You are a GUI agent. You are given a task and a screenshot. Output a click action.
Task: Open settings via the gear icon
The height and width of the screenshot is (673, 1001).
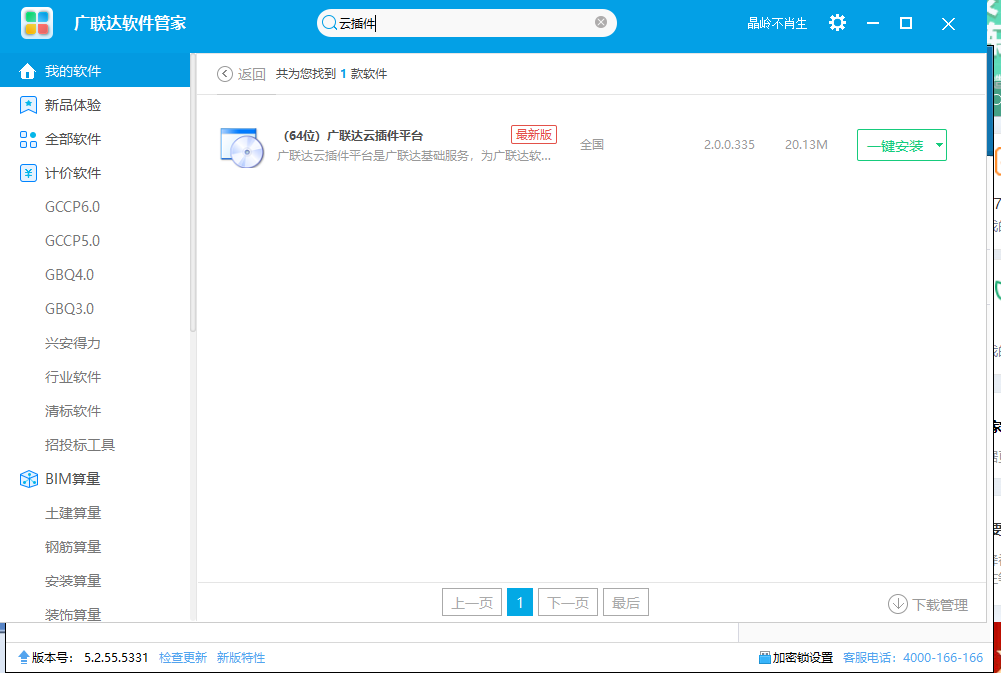[837, 23]
